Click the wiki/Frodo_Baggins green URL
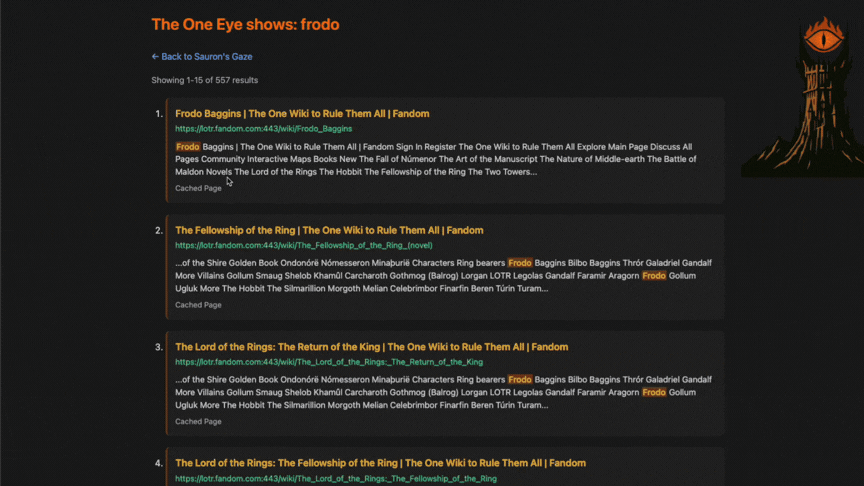Viewport: 864px width, 486px height. (x=263, y=129)
